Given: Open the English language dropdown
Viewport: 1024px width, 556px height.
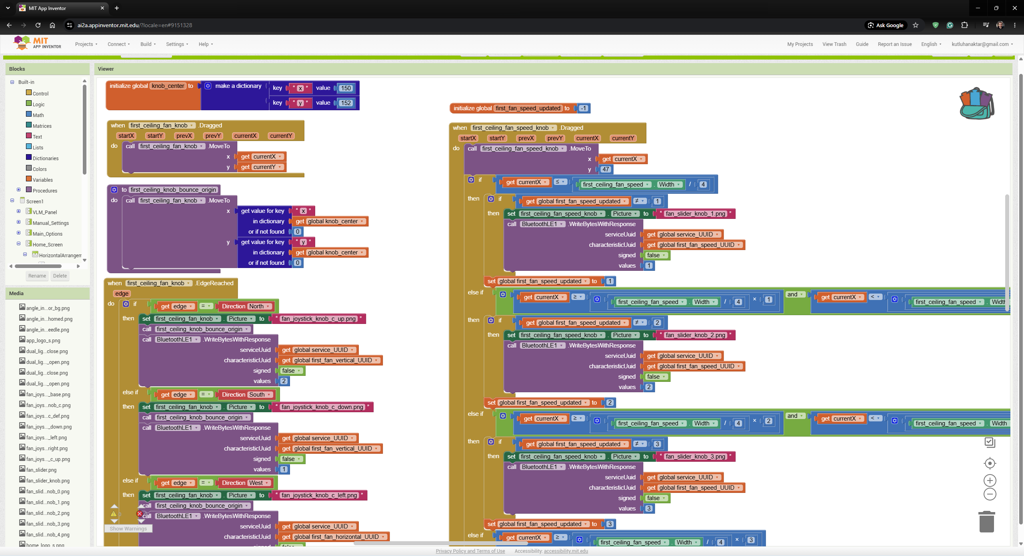Looking at the screenshot, I should (x=931, y=44).
